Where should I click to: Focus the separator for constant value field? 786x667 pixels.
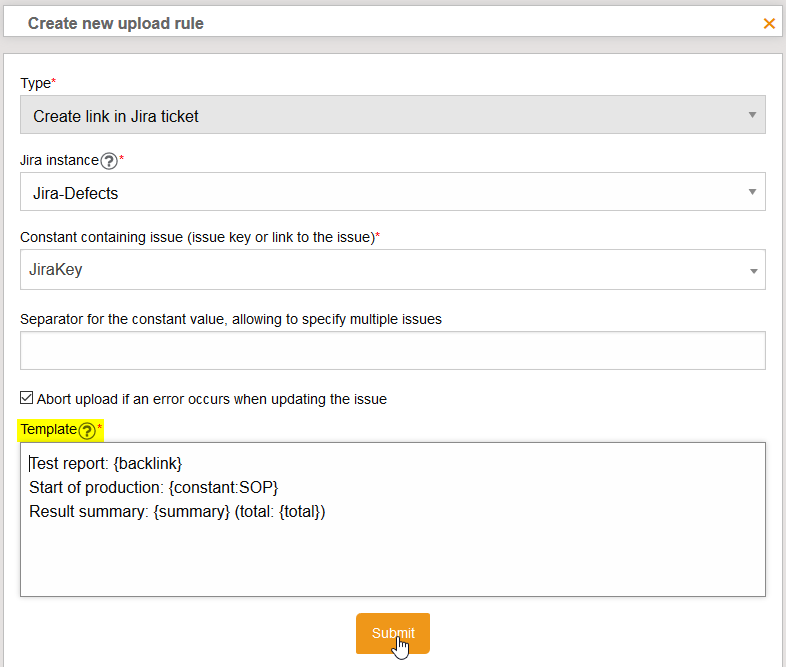click(392, 351)
